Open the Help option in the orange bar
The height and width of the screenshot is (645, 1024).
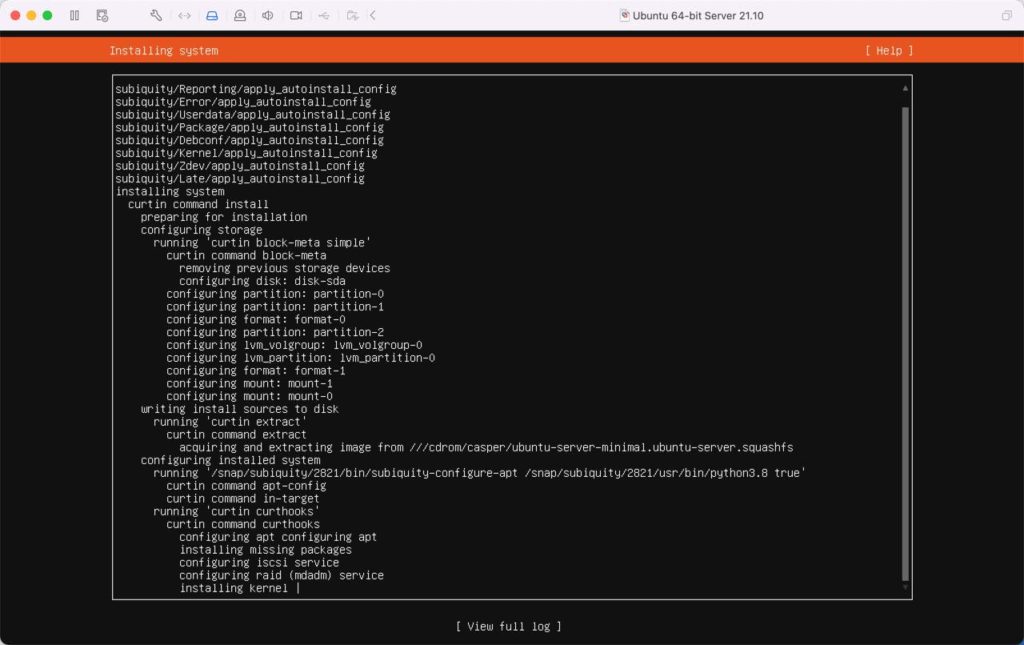pyautogui.click(x=888, y=50)
